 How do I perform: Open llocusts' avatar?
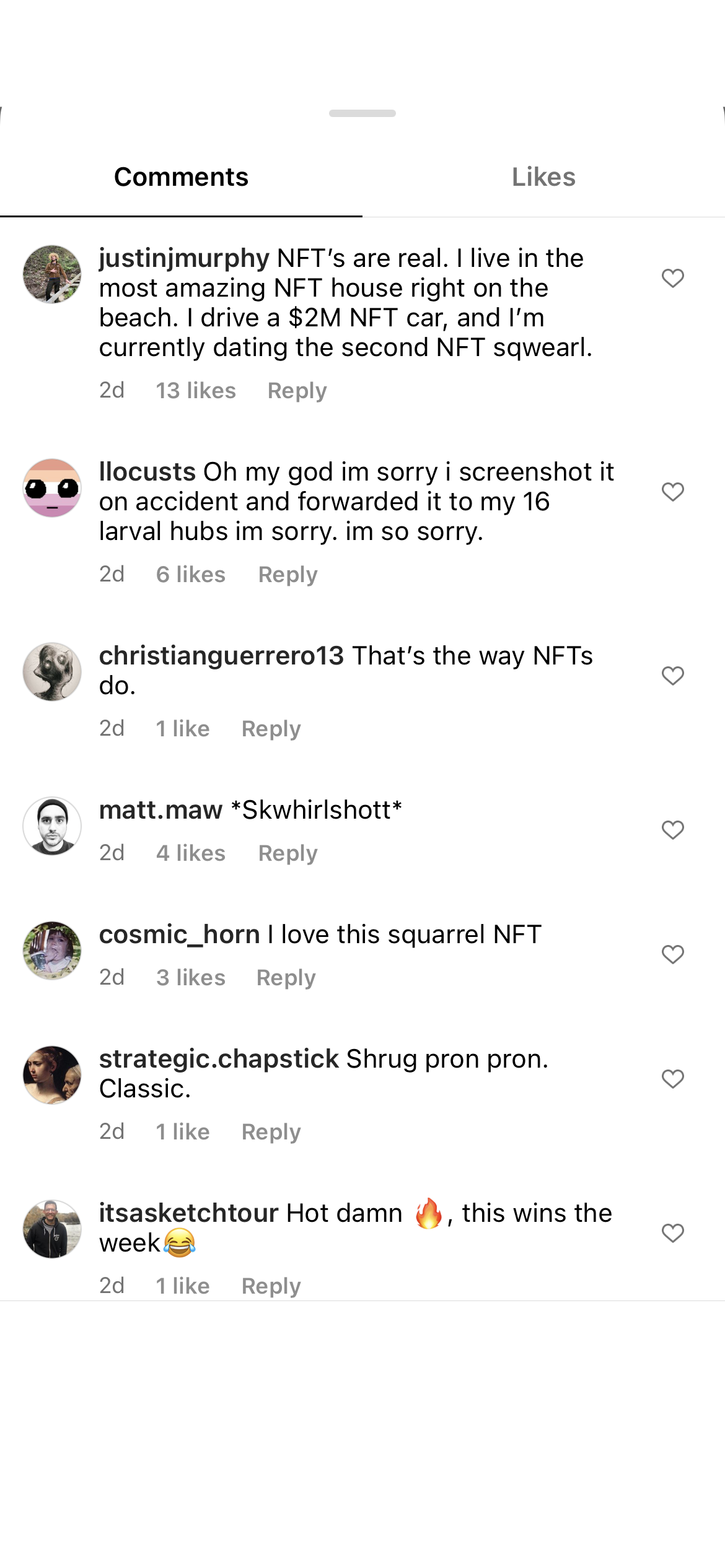point(52,488)
